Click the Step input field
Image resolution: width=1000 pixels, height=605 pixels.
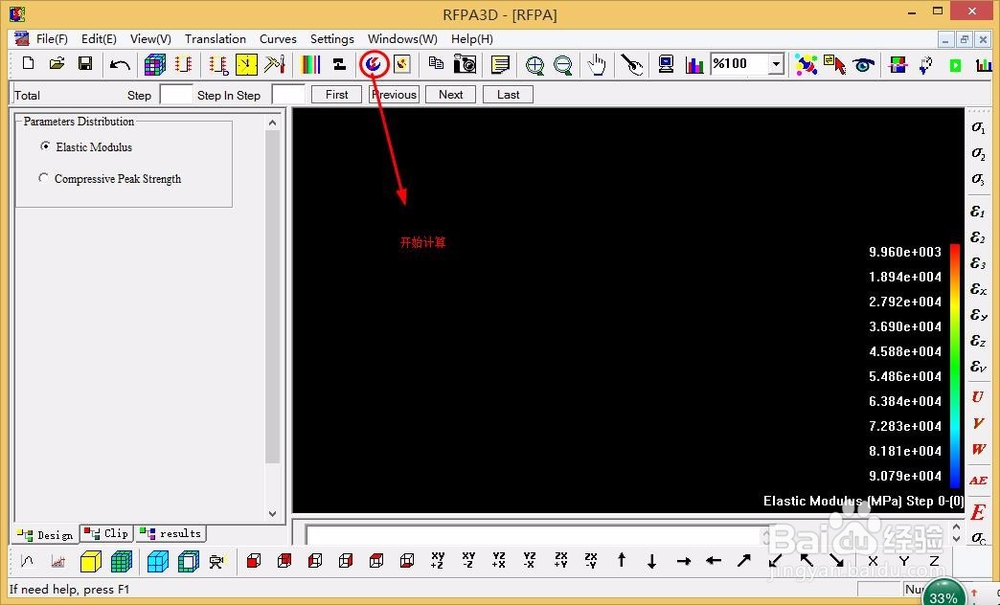tap(175, 94)
